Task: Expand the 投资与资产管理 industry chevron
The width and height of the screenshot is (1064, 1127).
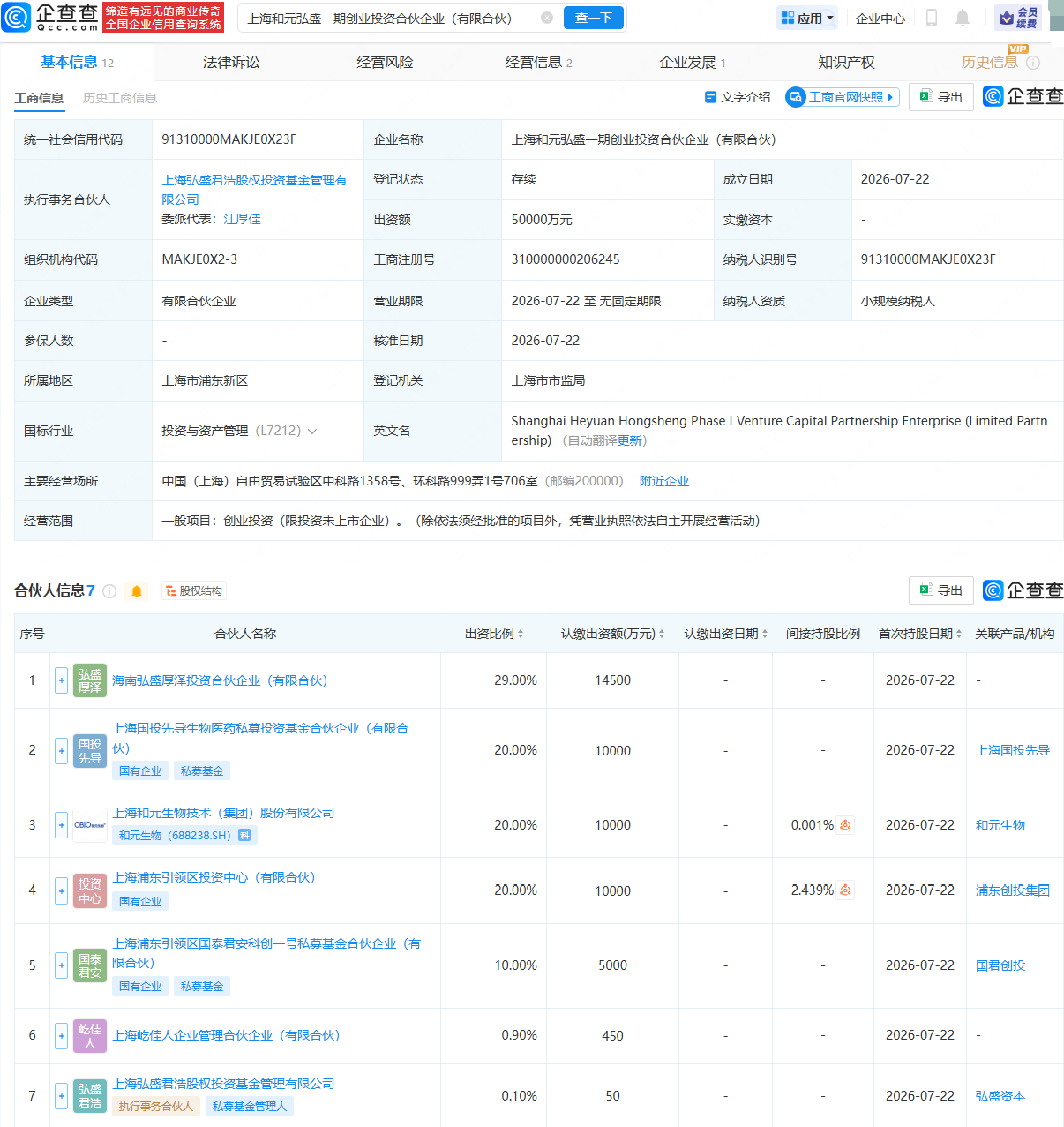Action: pyautogui.click(x=311, y=432)
